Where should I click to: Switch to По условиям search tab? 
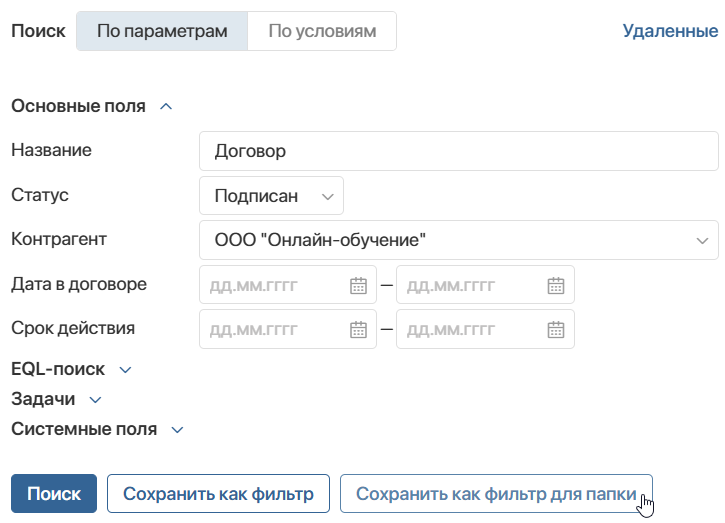pyautogui.click(x=322, y=31)
